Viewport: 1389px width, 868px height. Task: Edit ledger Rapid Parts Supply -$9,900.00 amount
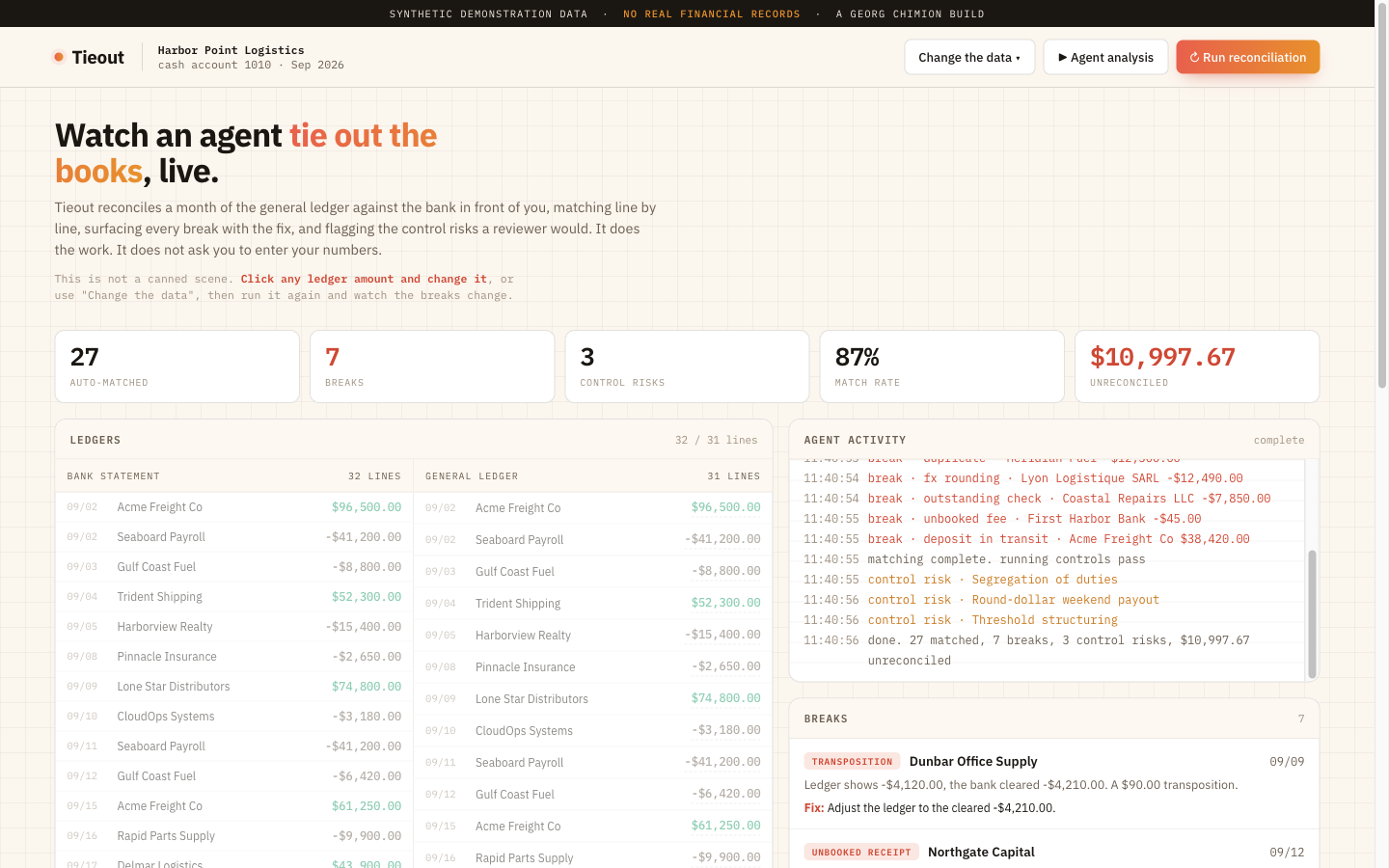click(x=725, y=857)
